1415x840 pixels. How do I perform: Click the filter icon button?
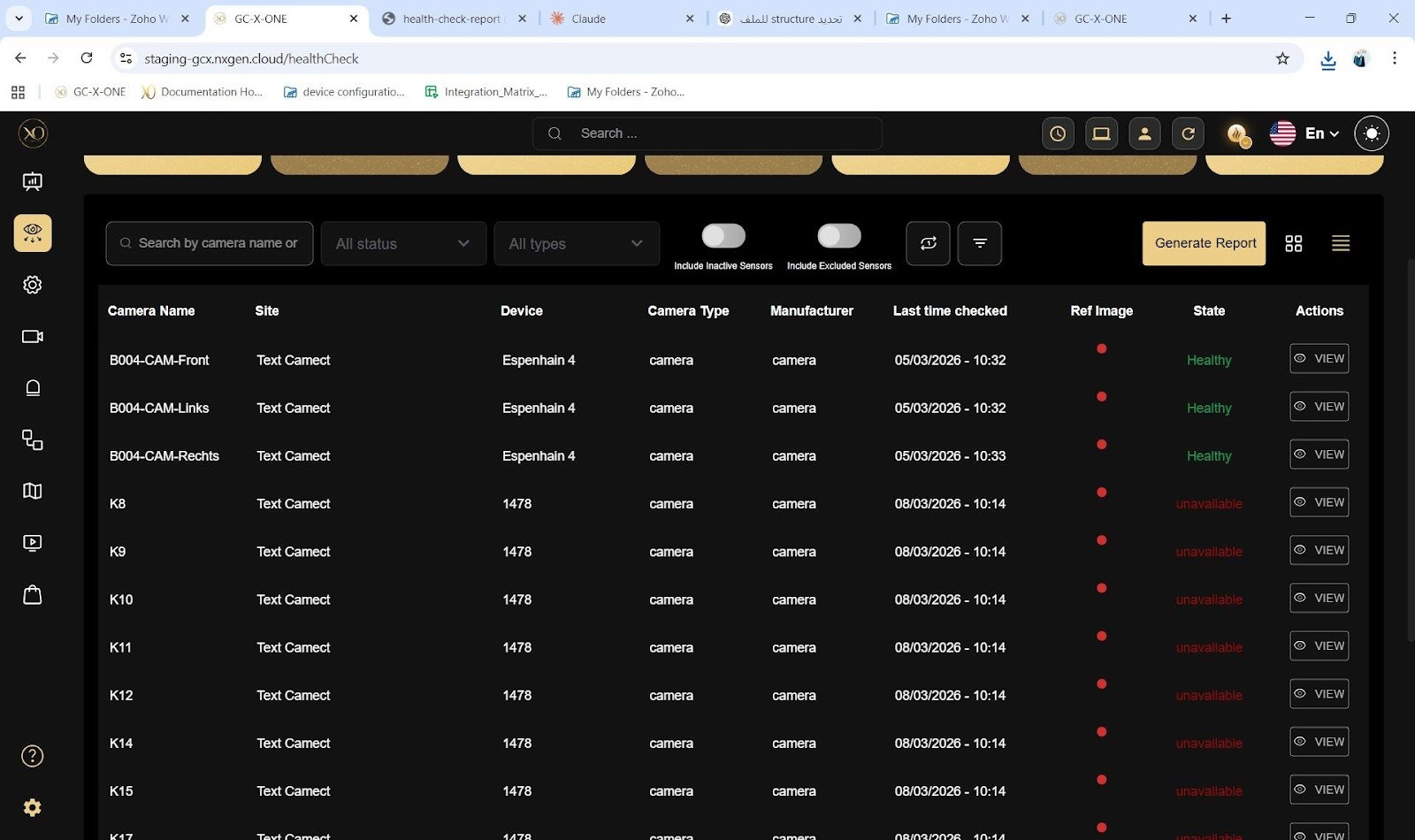[x=980, y=243]
